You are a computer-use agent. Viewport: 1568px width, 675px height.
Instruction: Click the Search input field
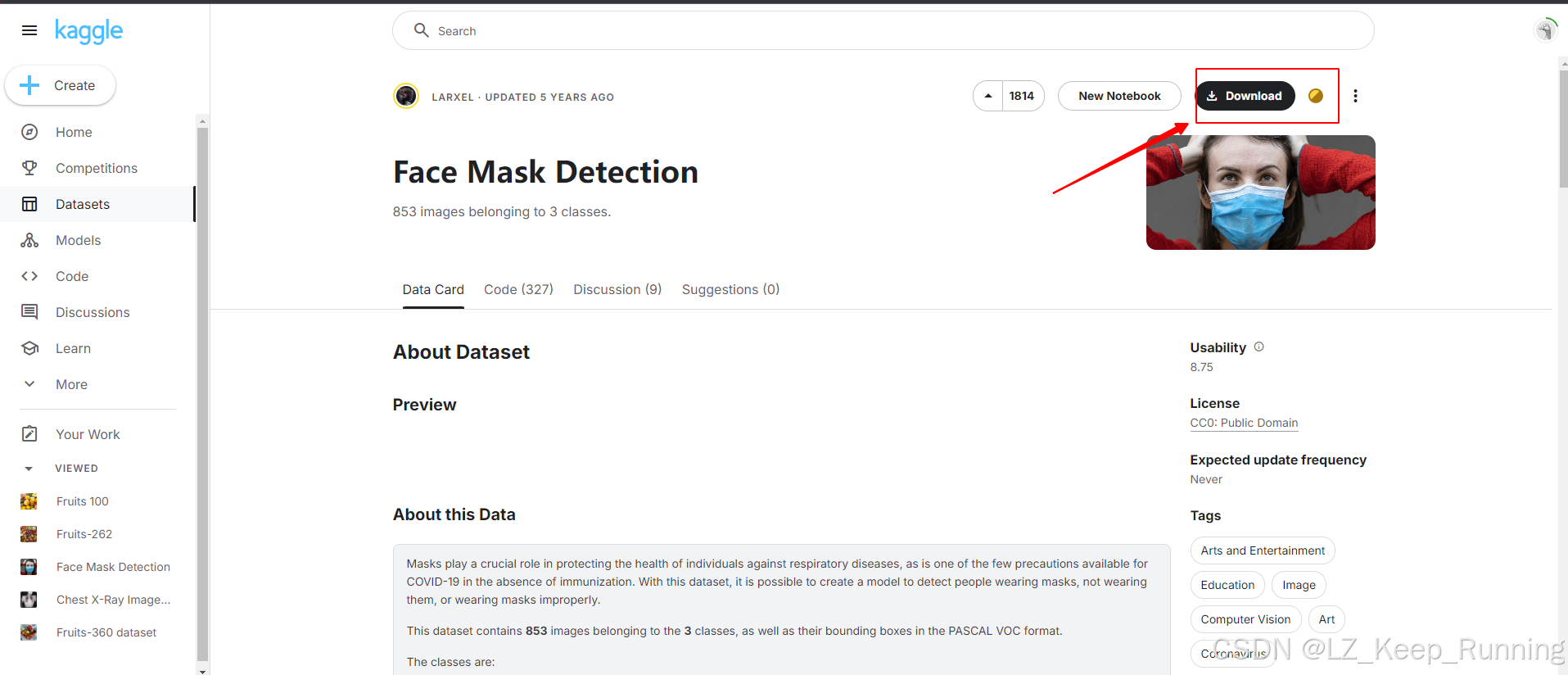(x=883, y=30)
